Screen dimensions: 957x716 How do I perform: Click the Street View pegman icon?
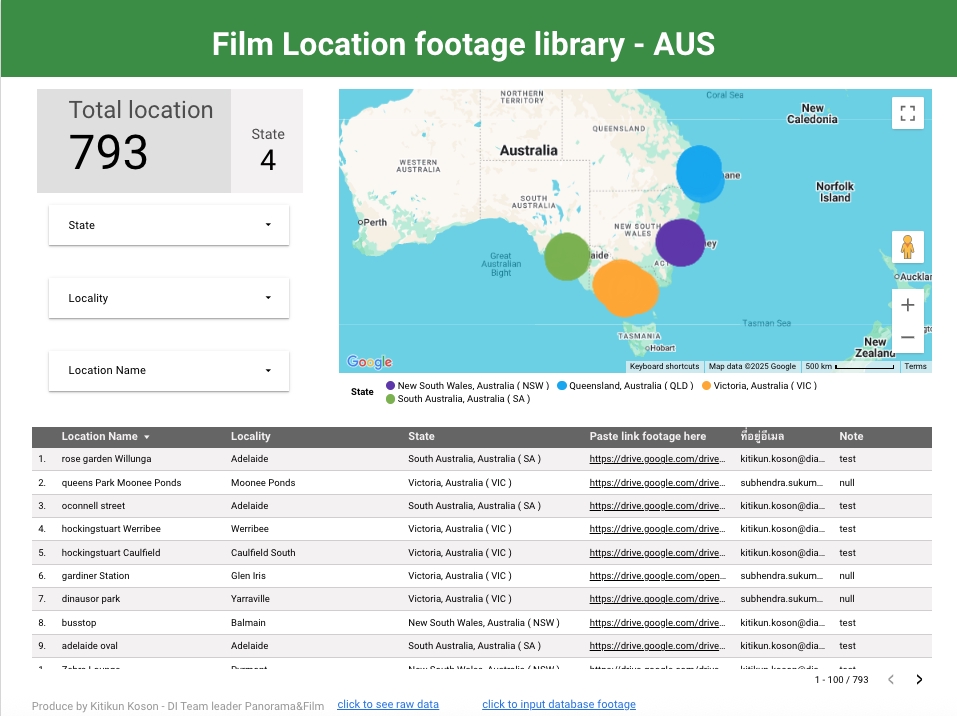[x=907, y=247]
